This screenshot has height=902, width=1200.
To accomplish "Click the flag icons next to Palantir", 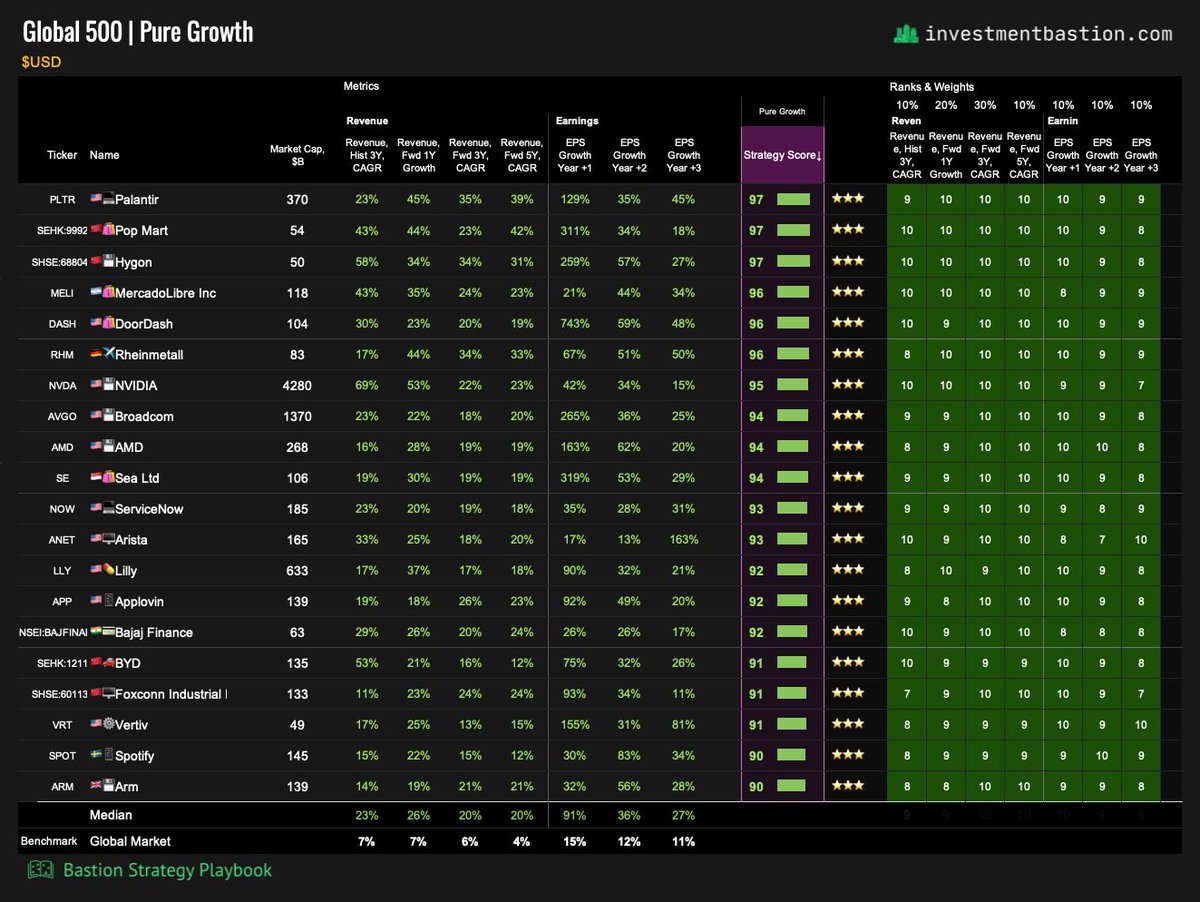I will [102, 200].
